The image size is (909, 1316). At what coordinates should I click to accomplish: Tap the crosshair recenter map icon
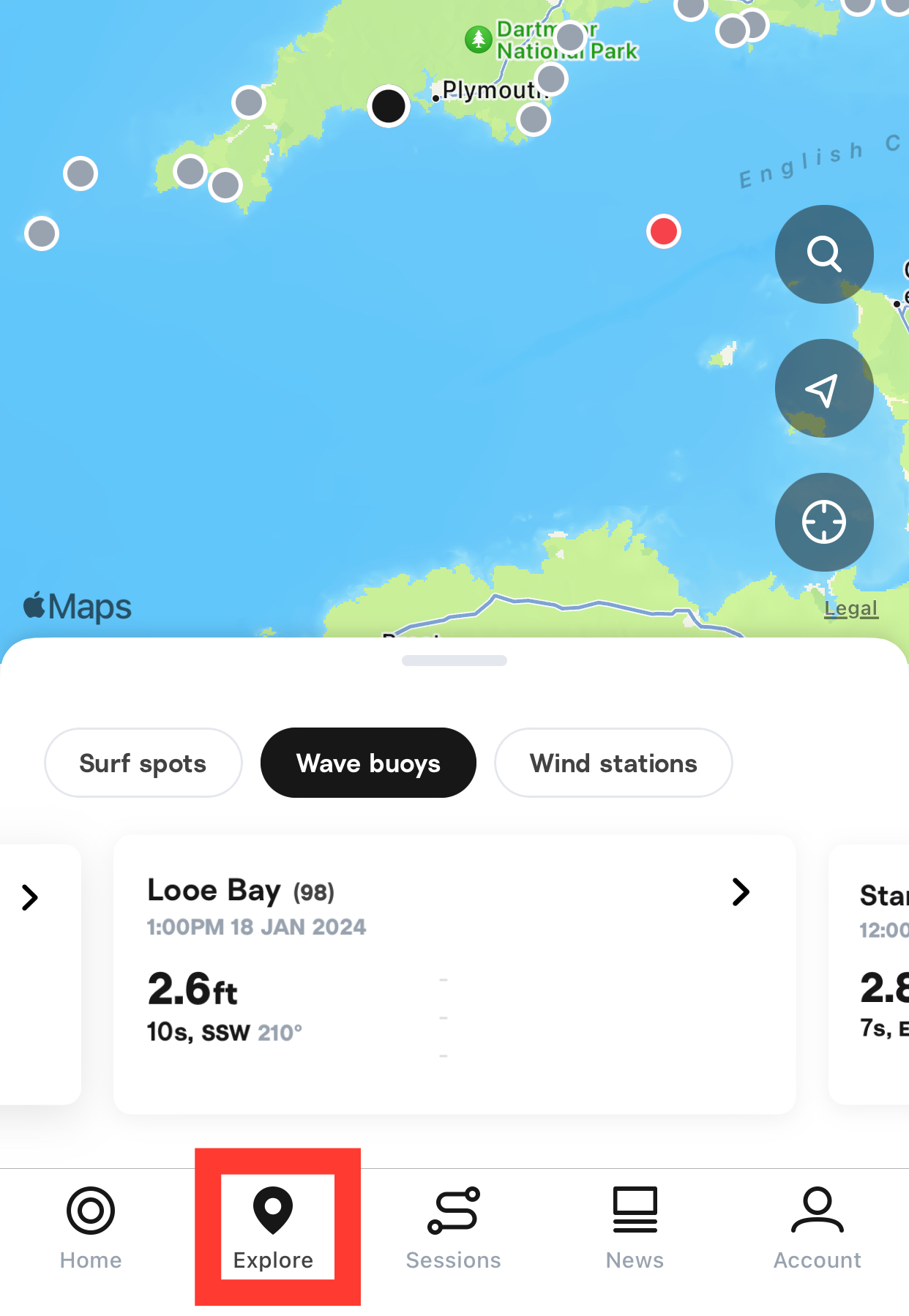(824, 523)
